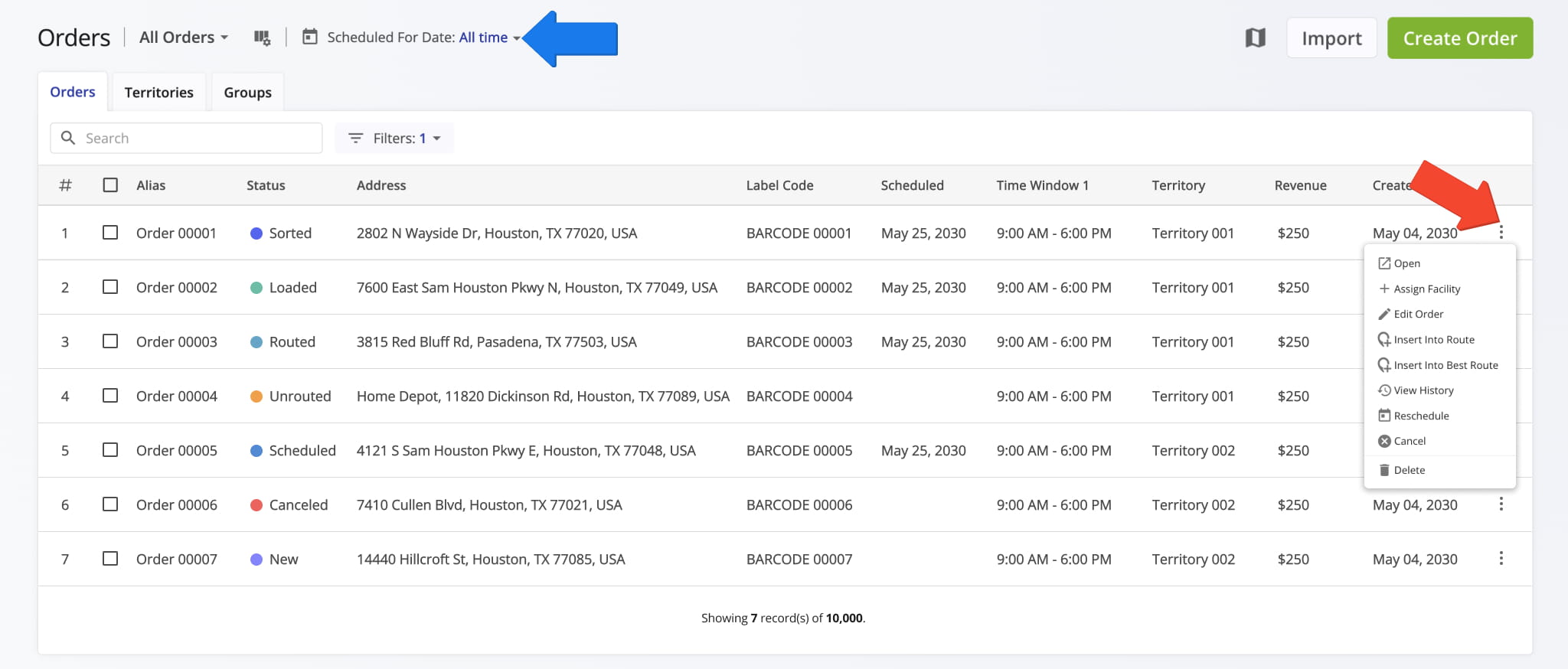The height and width of the screenshot is (669, 1568).
Task: Open three-dot menu for Order 00006
Action: tap(1501, 504)
